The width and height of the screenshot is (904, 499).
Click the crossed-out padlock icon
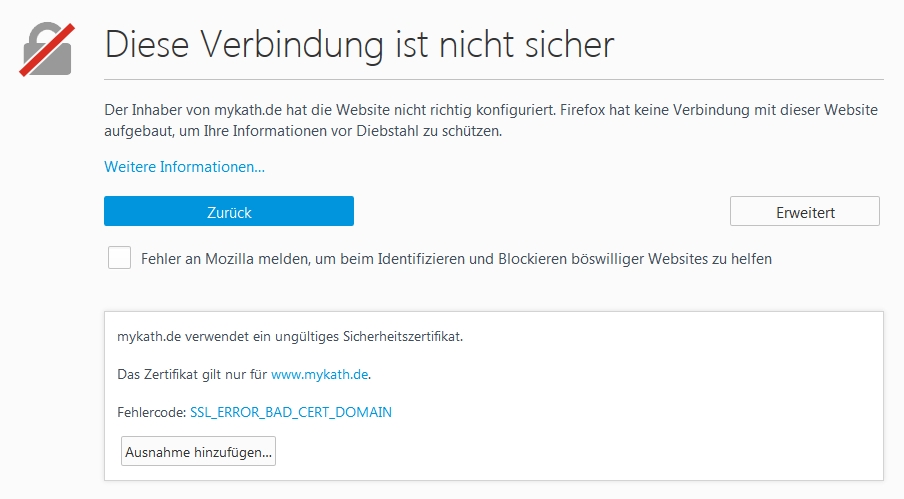(47, 49)
